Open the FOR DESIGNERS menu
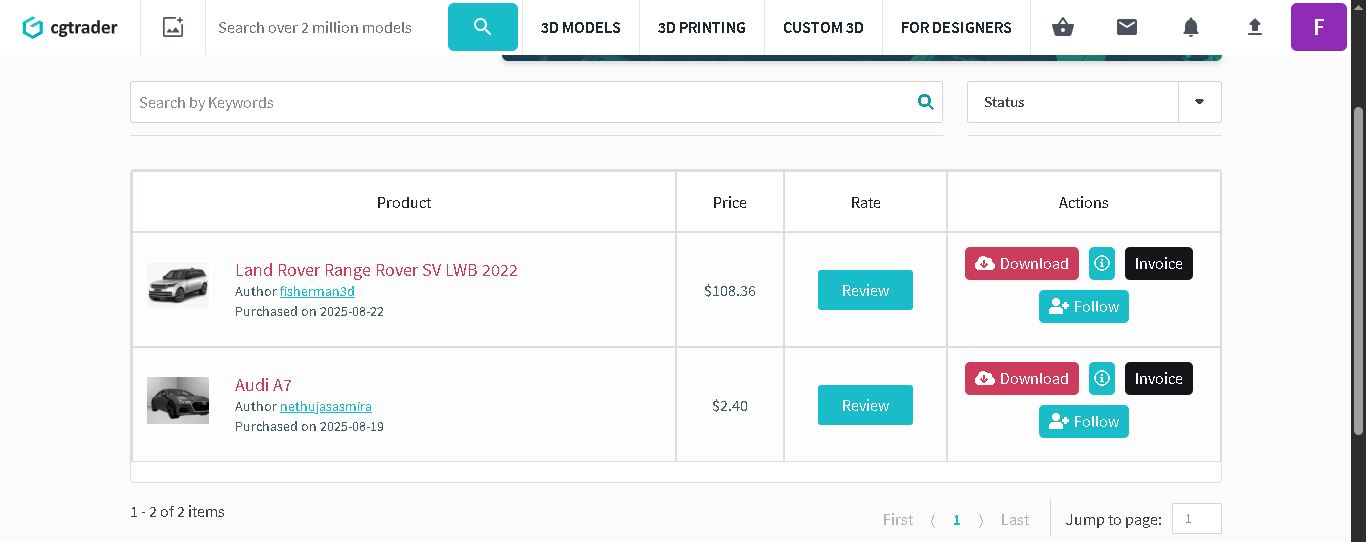 [955, 27]
